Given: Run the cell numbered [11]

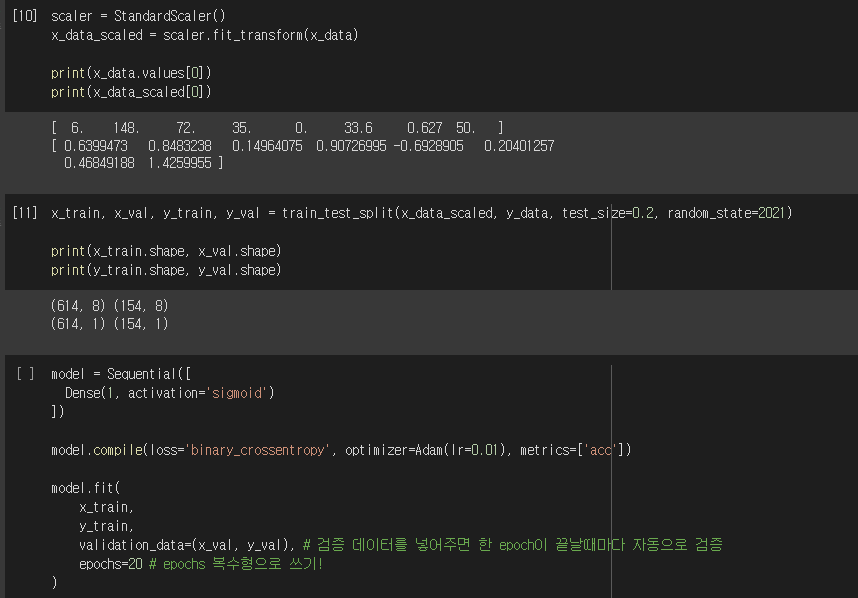Looking at the screenshot, I should click(25, 213).
